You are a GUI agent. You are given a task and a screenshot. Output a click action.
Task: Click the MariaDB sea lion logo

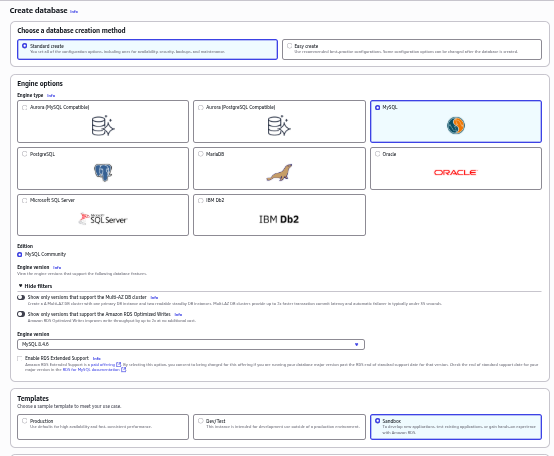279,172
